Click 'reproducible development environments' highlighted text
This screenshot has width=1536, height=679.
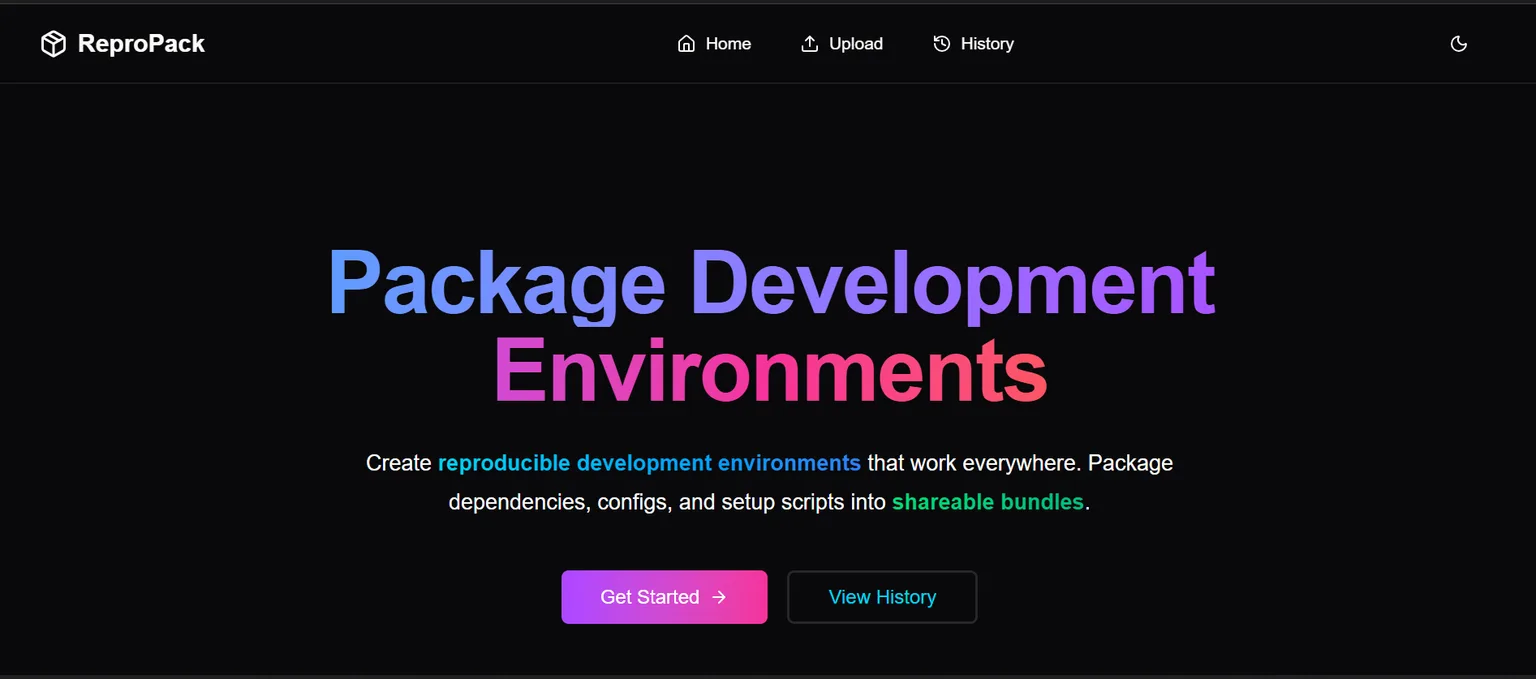[x=649, y=463]
